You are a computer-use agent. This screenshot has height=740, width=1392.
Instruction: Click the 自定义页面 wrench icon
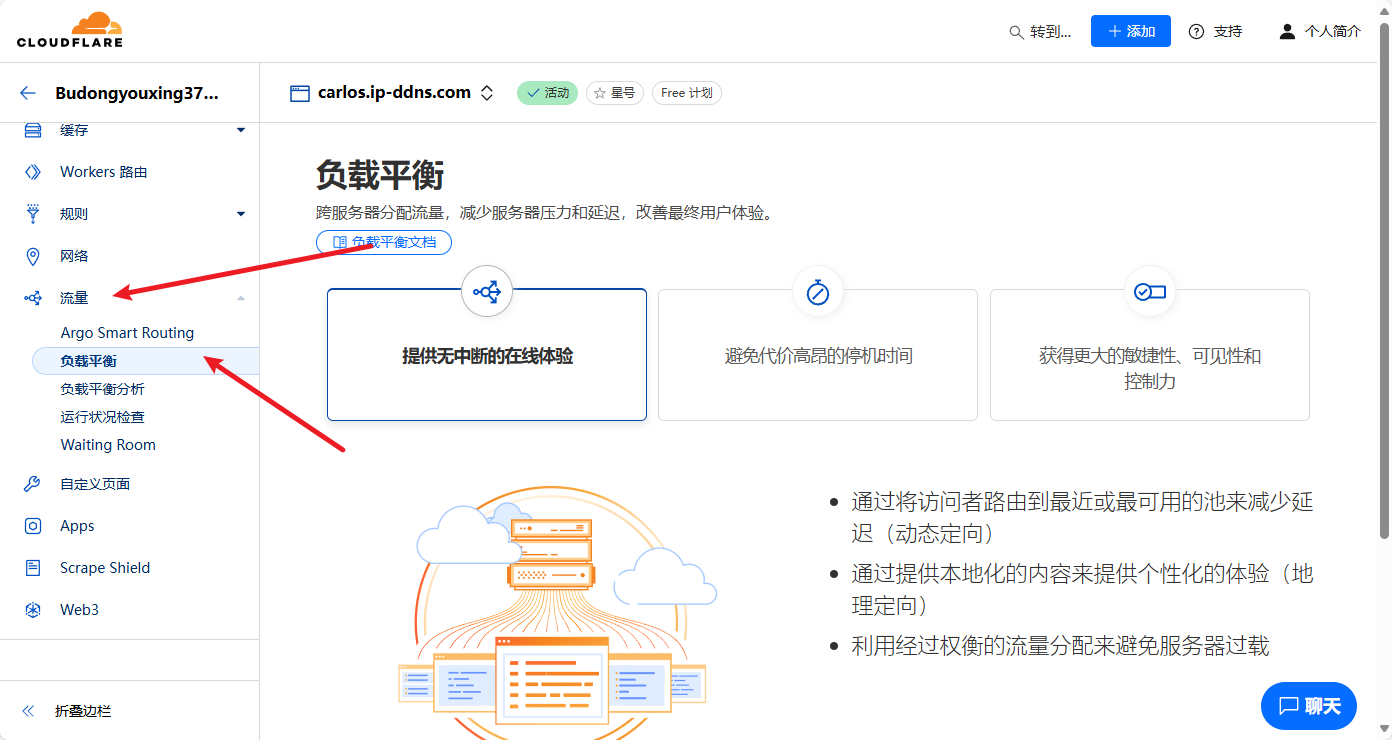pos(33,484)
